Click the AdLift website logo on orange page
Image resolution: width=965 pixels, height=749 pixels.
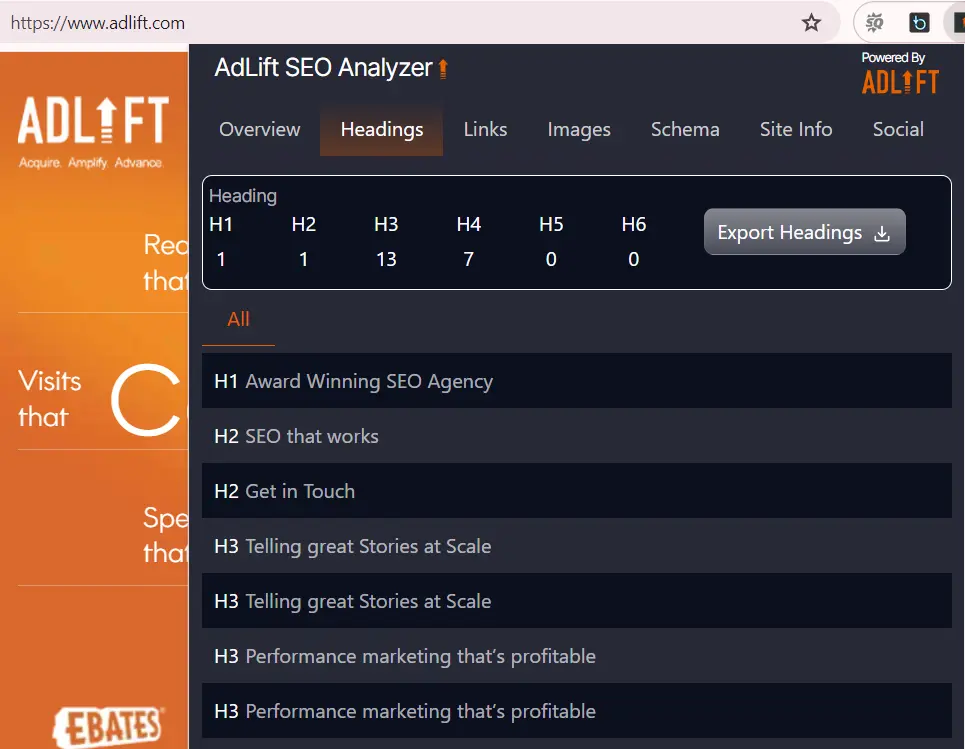pyautogui.click(x=93, y=120)
